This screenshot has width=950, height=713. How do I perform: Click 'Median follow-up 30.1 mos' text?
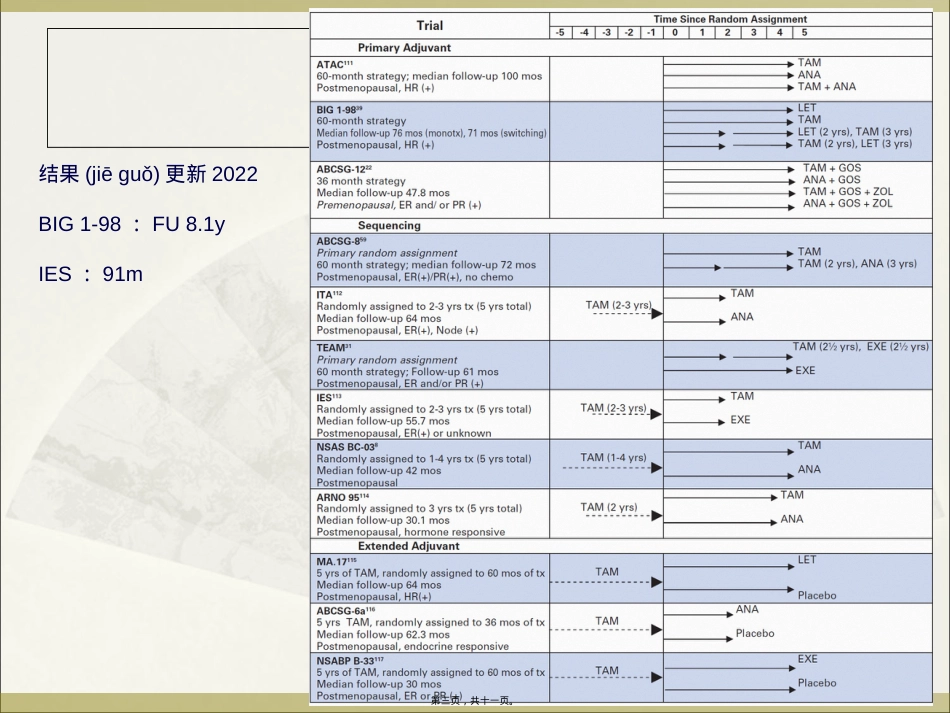pos(383,520)
